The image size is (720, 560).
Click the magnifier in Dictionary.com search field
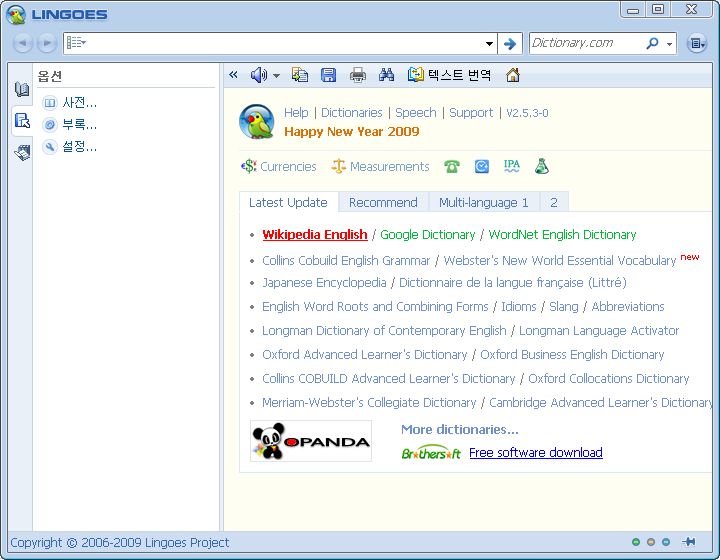[x=652, y=43]
